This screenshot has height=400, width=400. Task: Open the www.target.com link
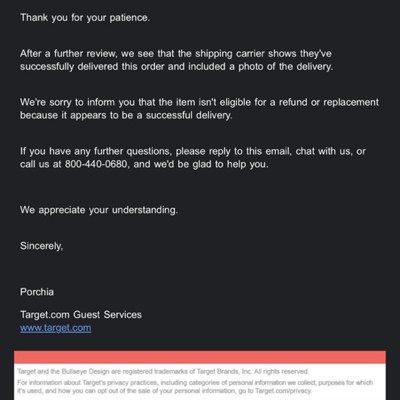coord(55,328)
